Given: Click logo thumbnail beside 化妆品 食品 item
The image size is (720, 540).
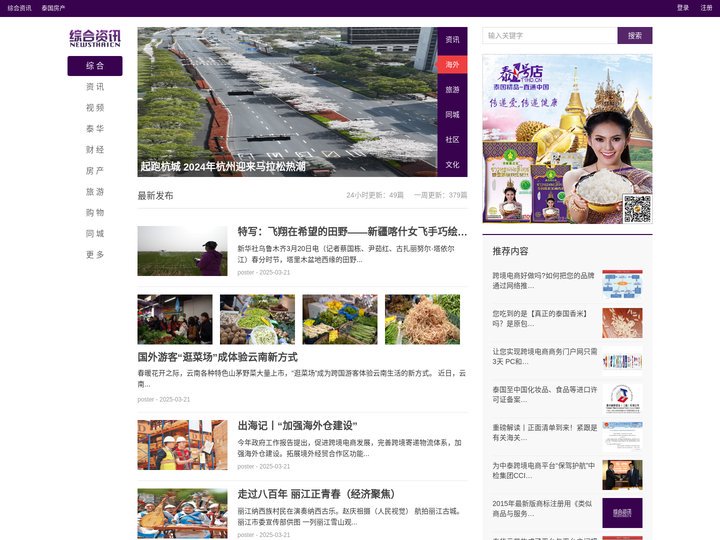Looking at the screenshot, I should click(622, 399).
